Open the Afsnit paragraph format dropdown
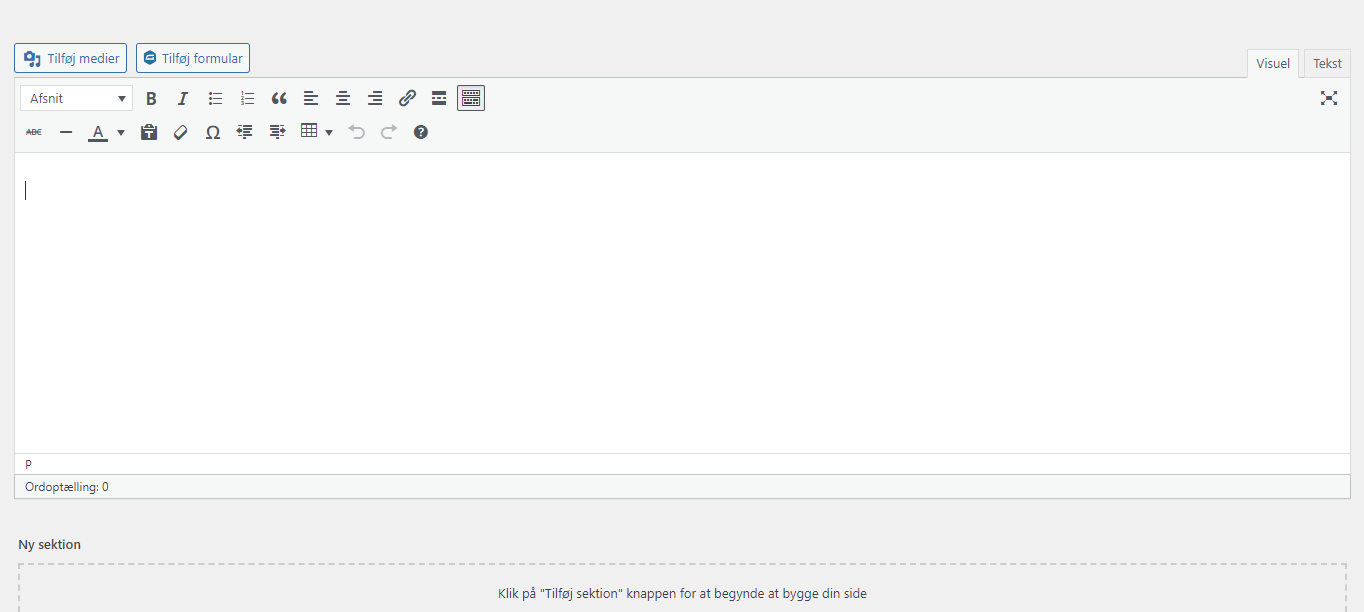The image size is (1364, 612). [x=76, y=98]
